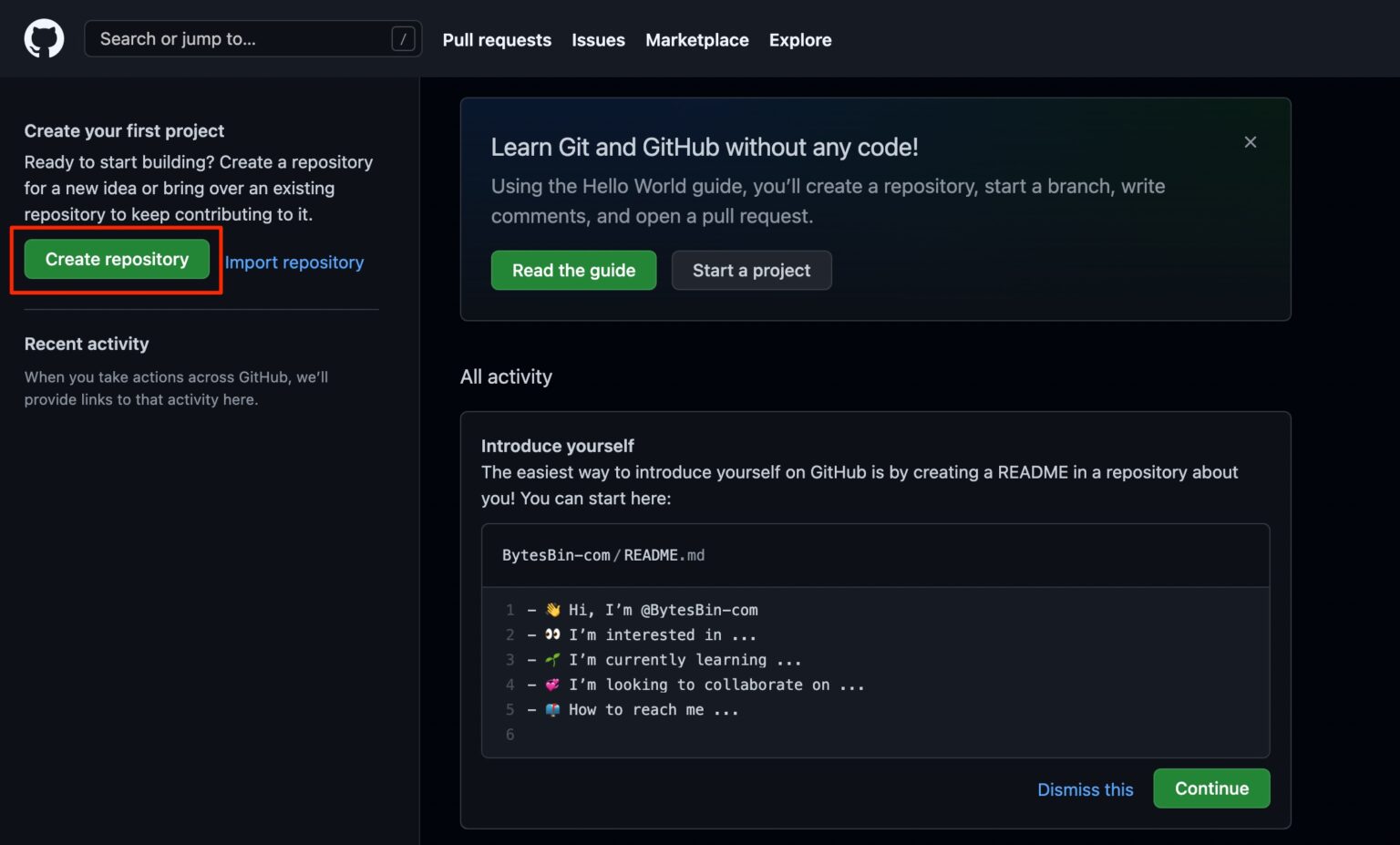Open the Issues page
The height and width of the screenshot is (845, 1400).
598,39
